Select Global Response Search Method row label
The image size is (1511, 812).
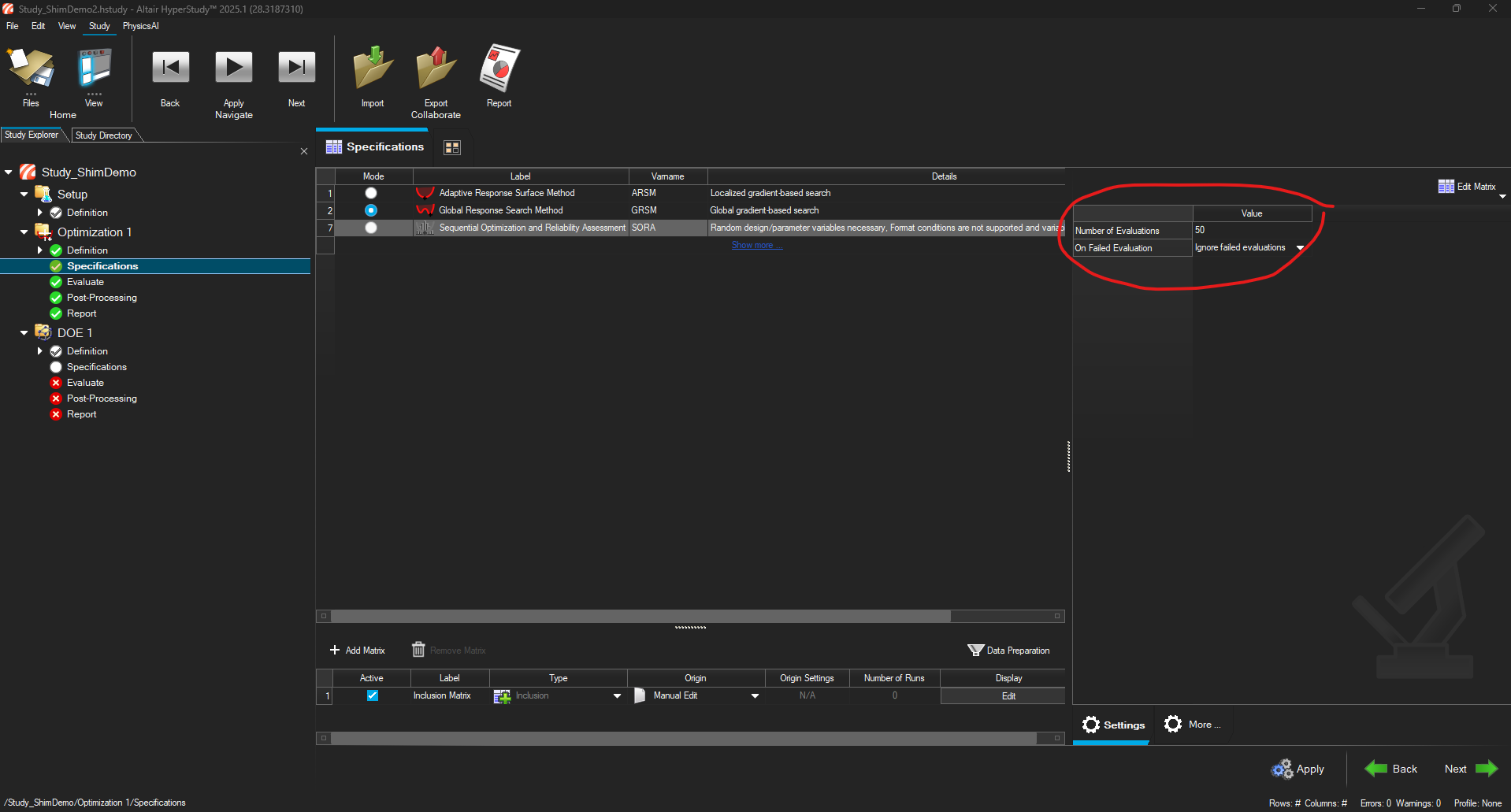pos(501,210)
